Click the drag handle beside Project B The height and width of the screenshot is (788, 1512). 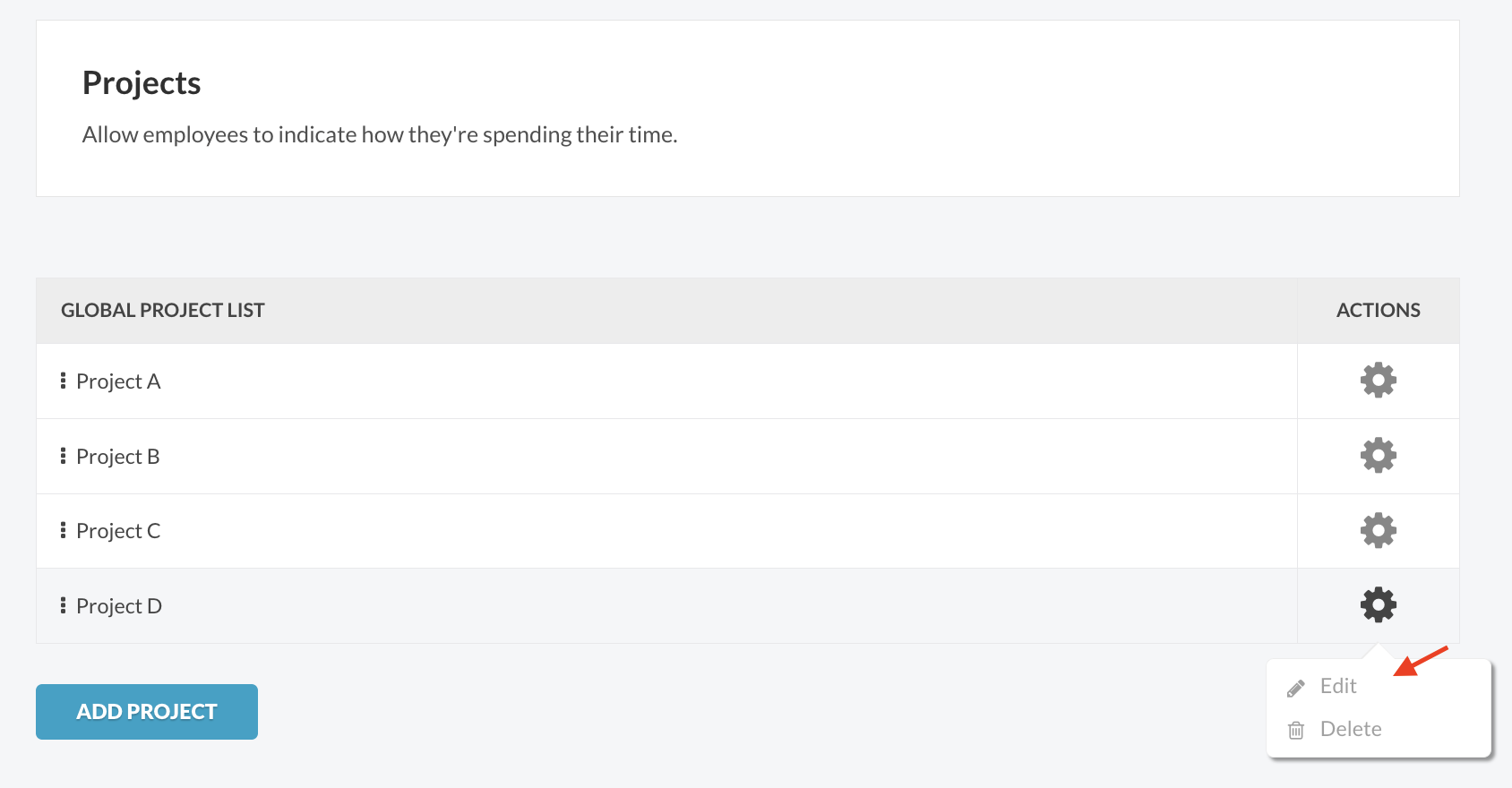[63, 456]
